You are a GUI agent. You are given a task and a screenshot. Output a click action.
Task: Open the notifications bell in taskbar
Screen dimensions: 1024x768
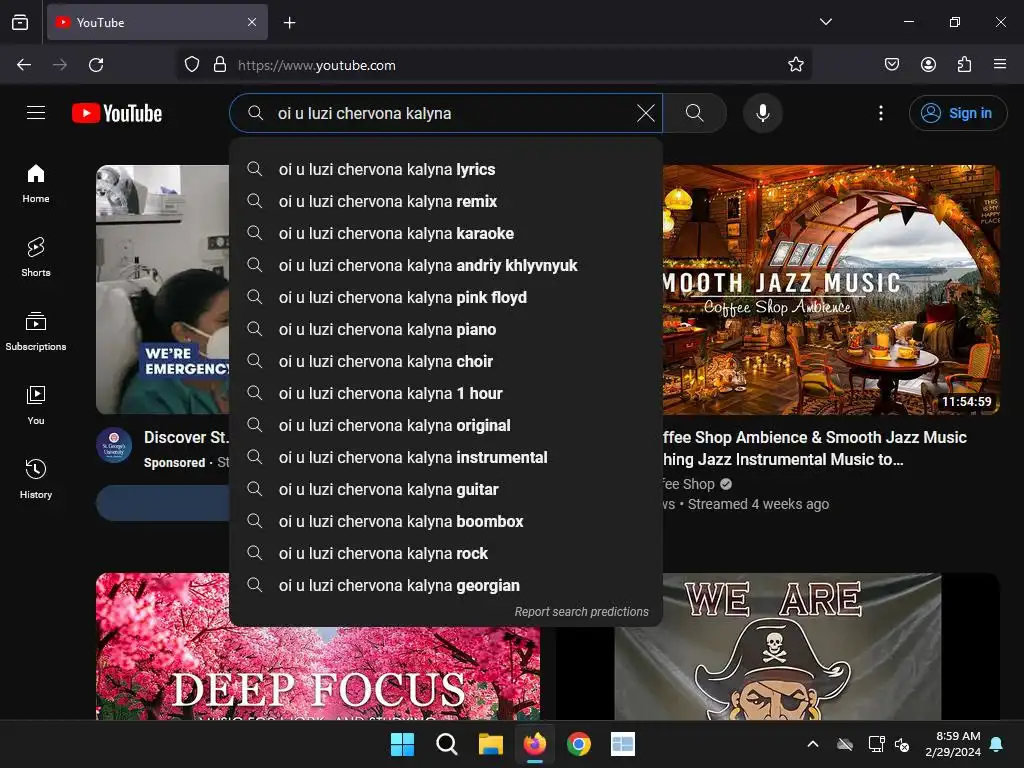[x=997, y=744]
